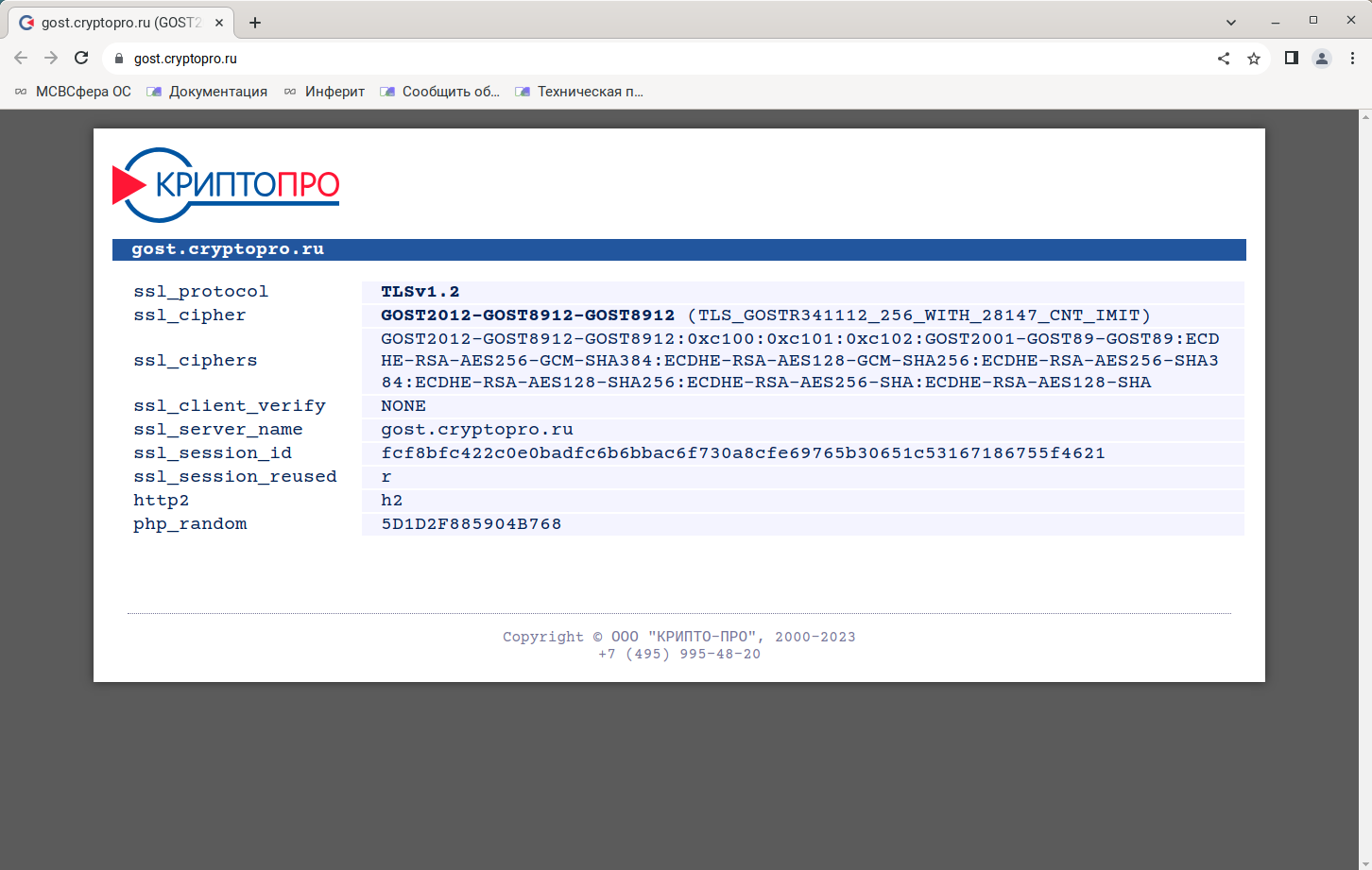The height and width of the screenshot is (870, 1372).
Task: Open the МСВСфера ОС bookmark
Action: [73, 92]
